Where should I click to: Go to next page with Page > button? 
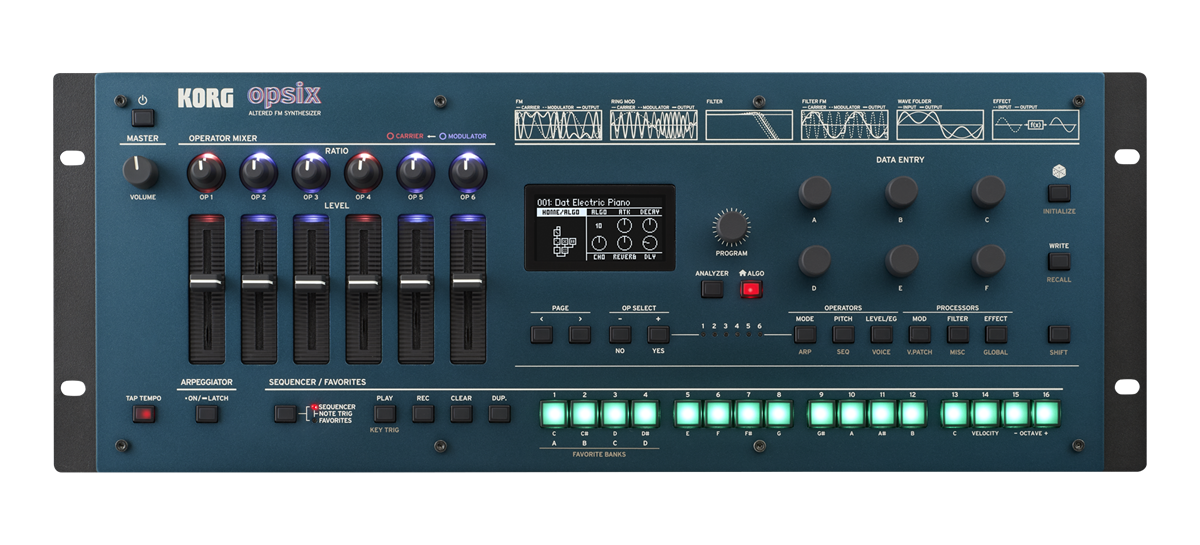point(579,334)
